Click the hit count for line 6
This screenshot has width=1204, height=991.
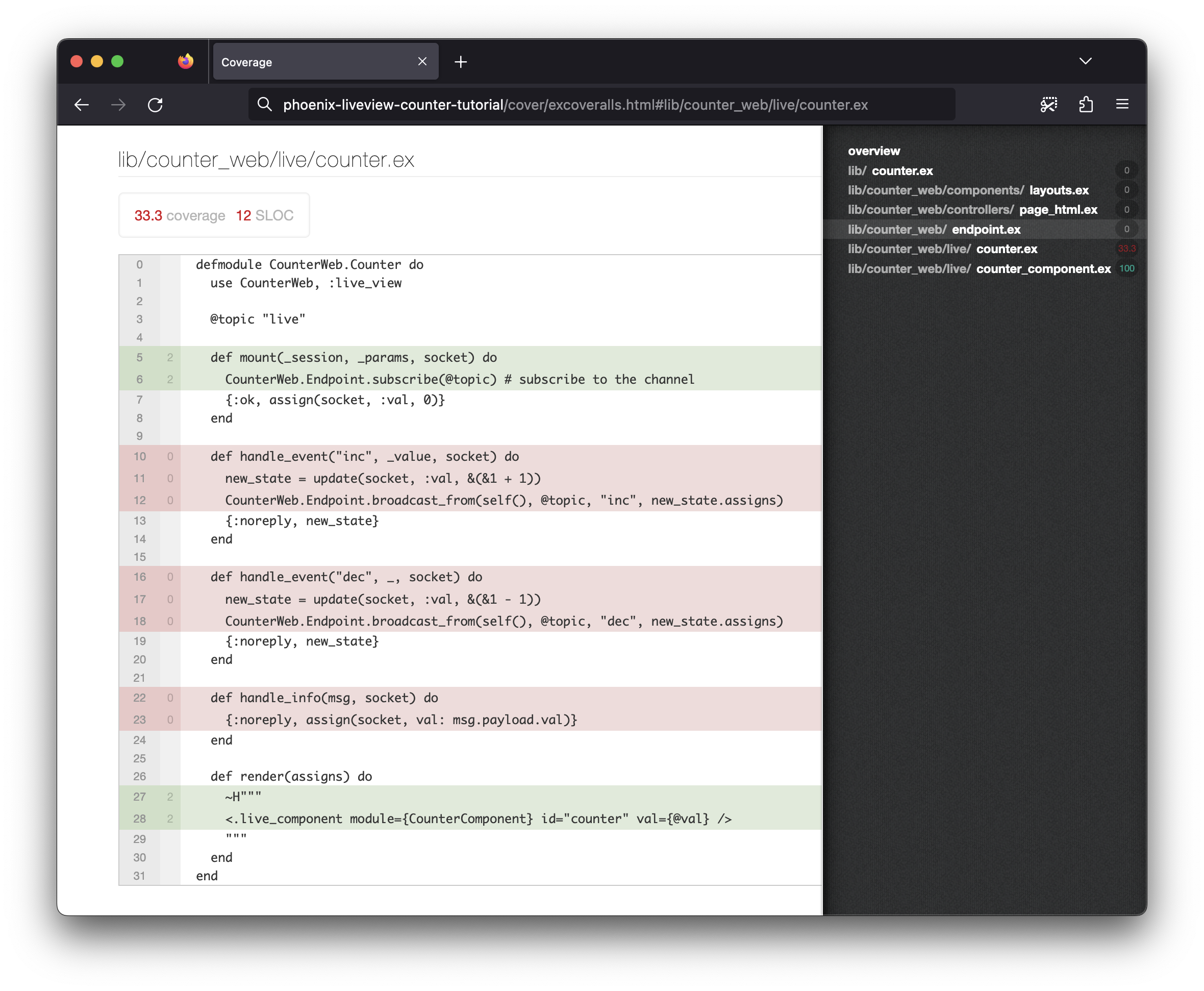170,379
